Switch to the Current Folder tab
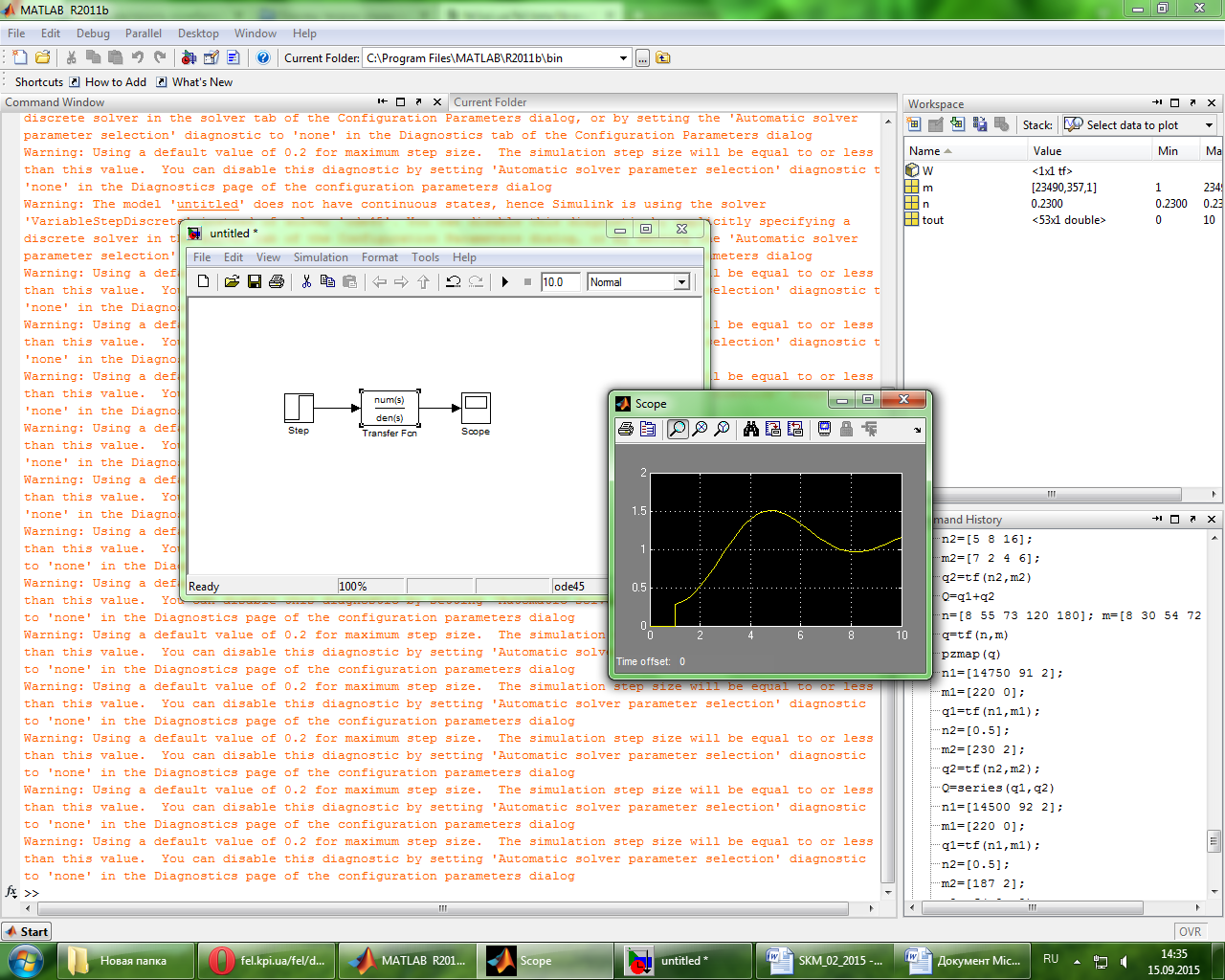This screenshot has width=1225, height=980. [x=490, y=102]
